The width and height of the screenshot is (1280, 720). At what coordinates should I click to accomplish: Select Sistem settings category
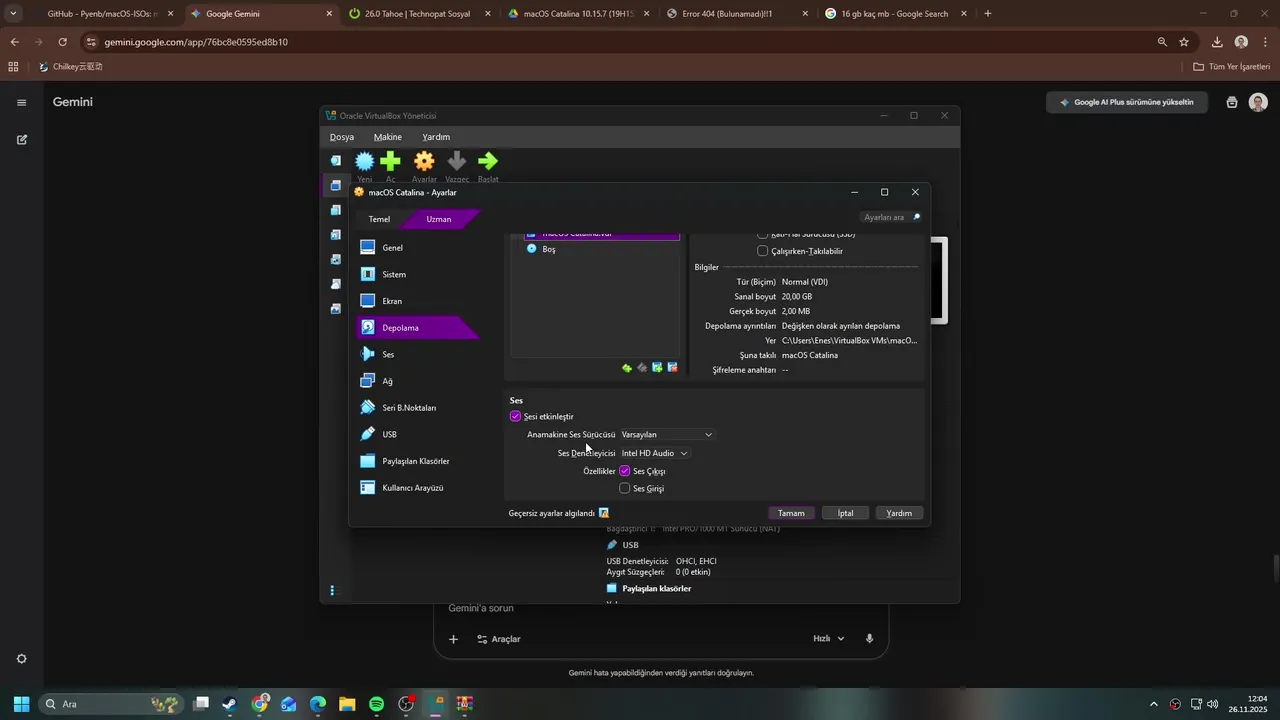(418, 274)
